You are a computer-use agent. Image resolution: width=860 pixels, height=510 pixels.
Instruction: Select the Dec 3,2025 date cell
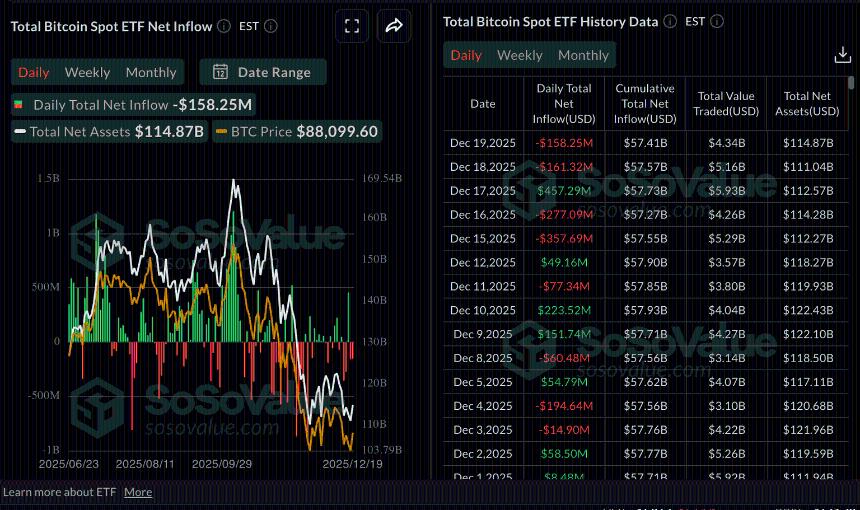click(483, 430)
